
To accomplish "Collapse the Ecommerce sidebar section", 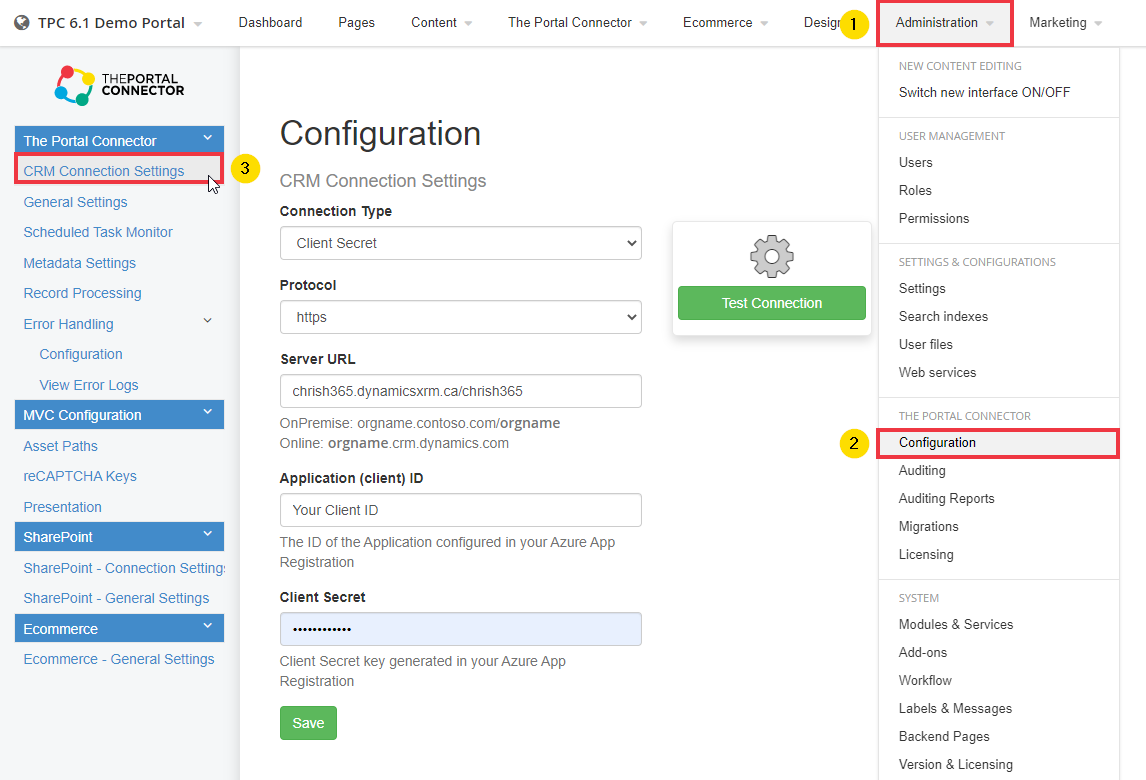I will click(x=208, y=626).
